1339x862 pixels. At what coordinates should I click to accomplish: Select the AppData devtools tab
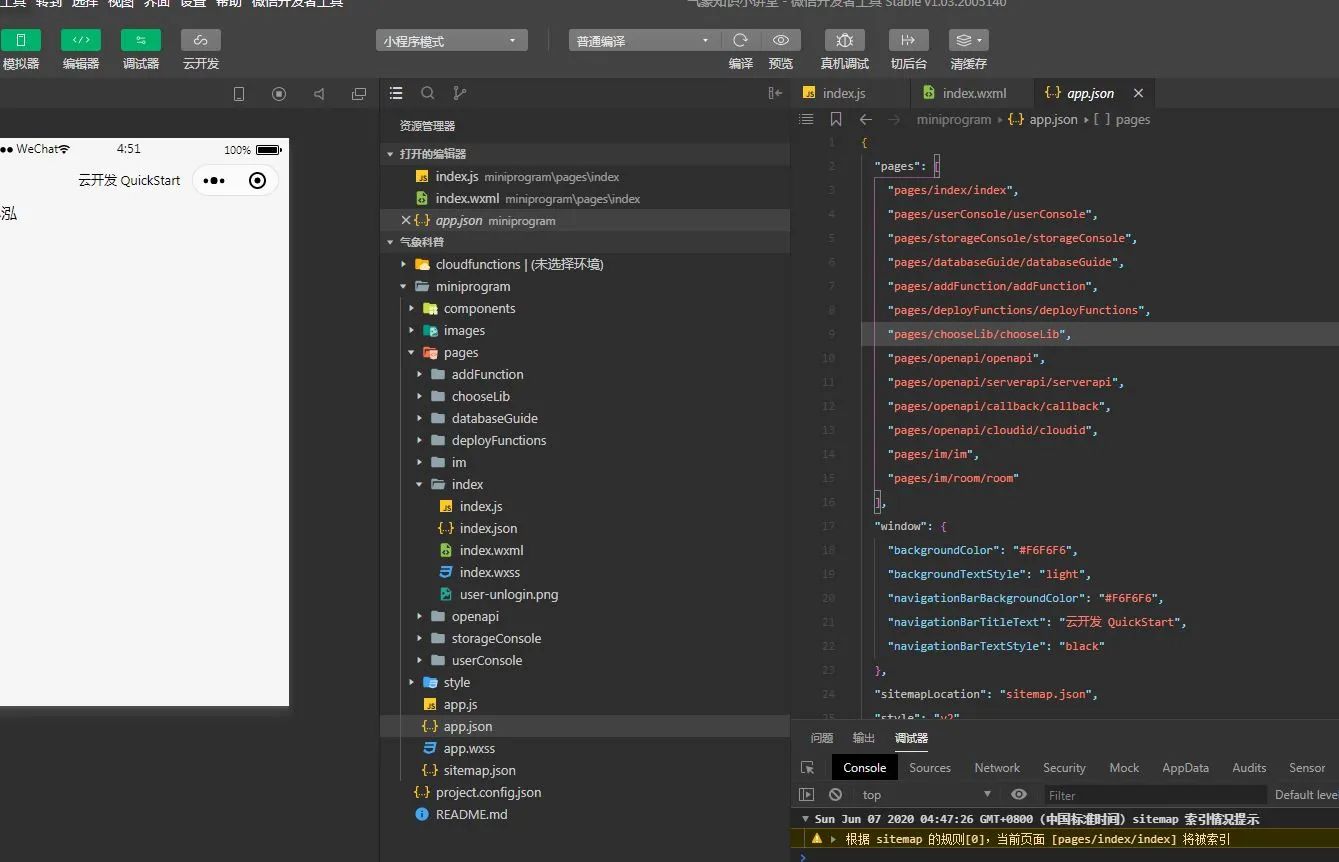tap(1185, 768)
